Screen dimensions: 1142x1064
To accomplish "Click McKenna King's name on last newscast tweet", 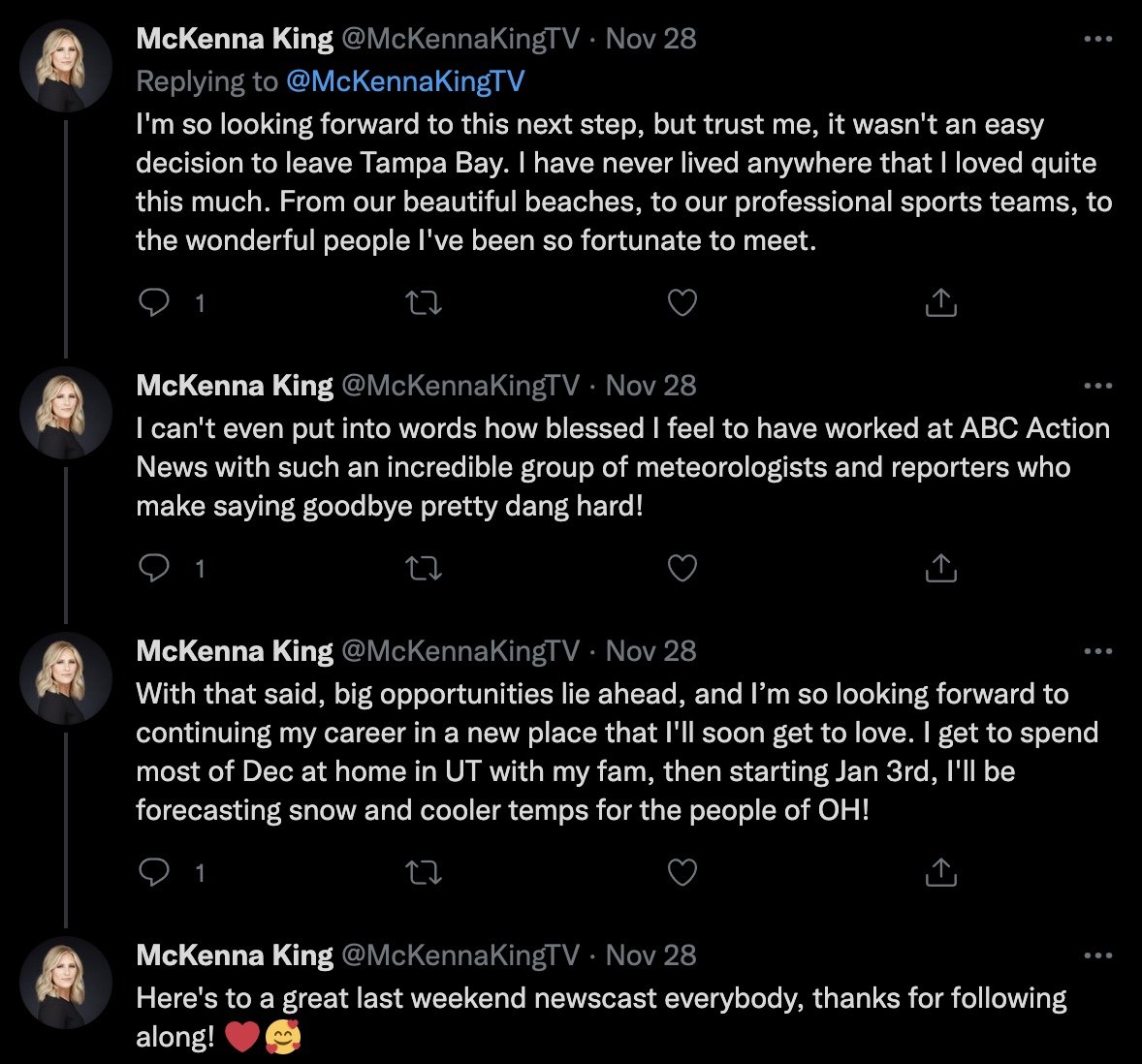I will [235, 955].
